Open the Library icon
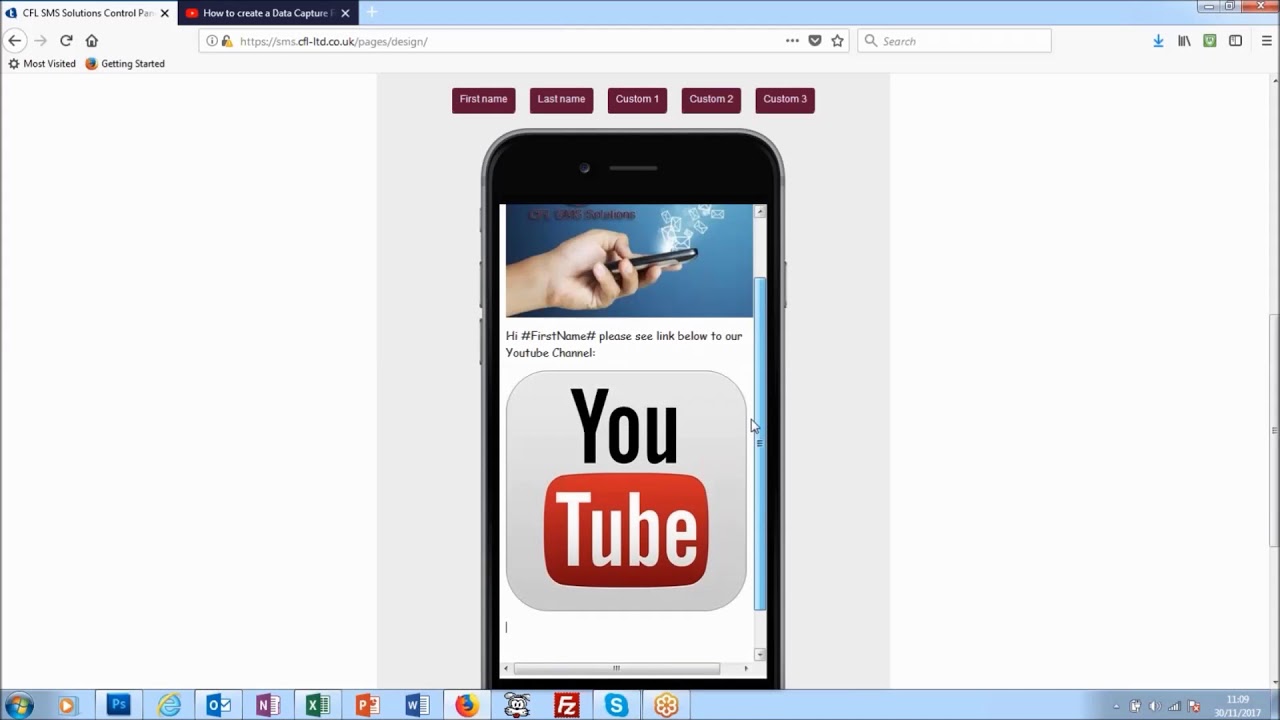The height and width of the screenshot is (720, 1280). [x=1184, y=41]
